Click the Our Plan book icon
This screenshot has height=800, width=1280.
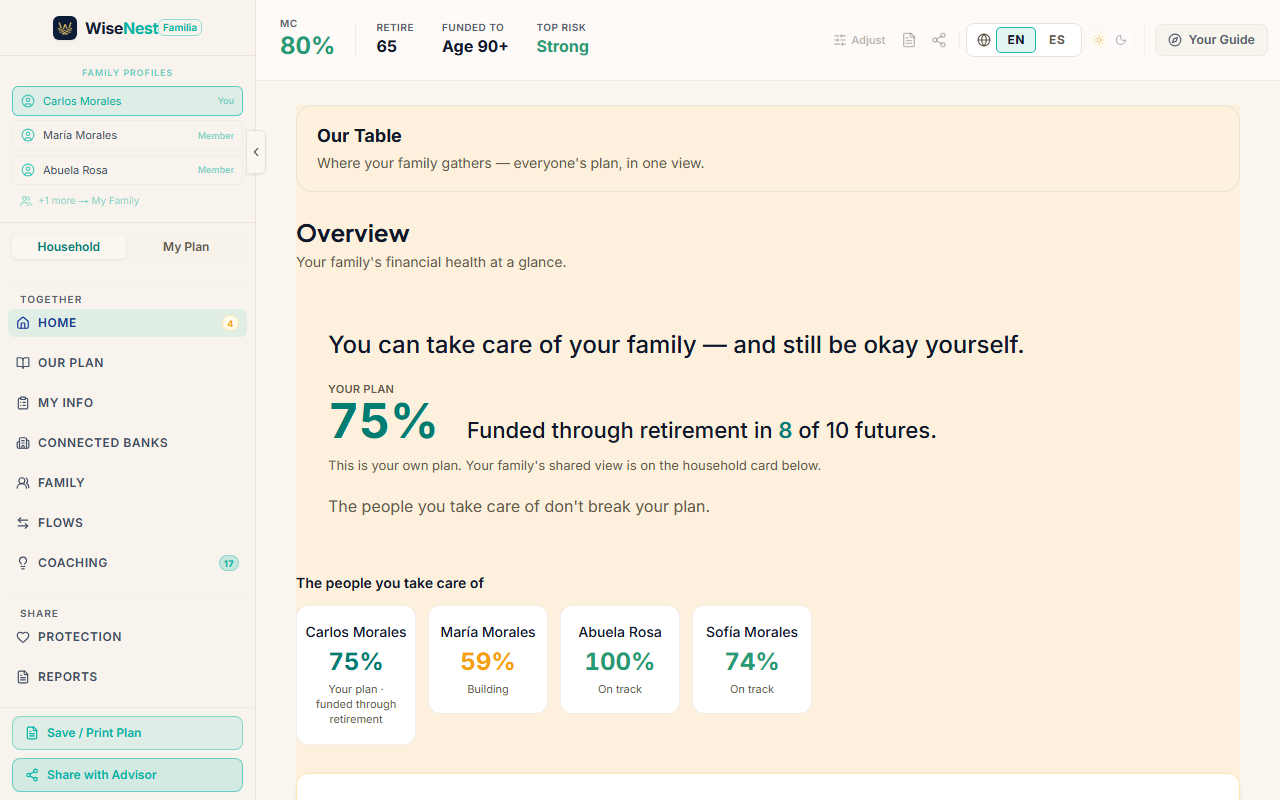pos(23,363)
